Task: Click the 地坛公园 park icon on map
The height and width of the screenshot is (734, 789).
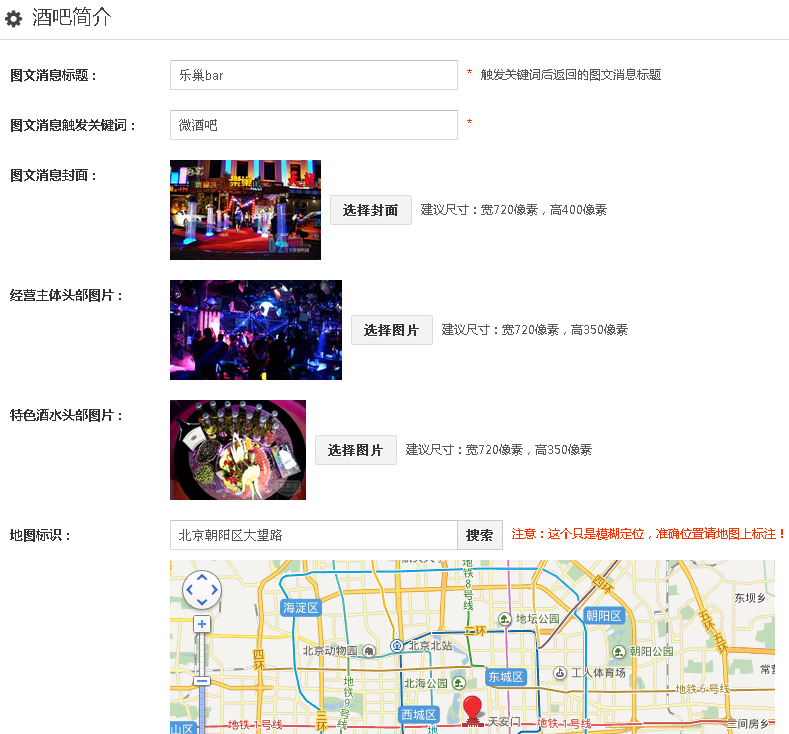Action: [x=505, y=619]
